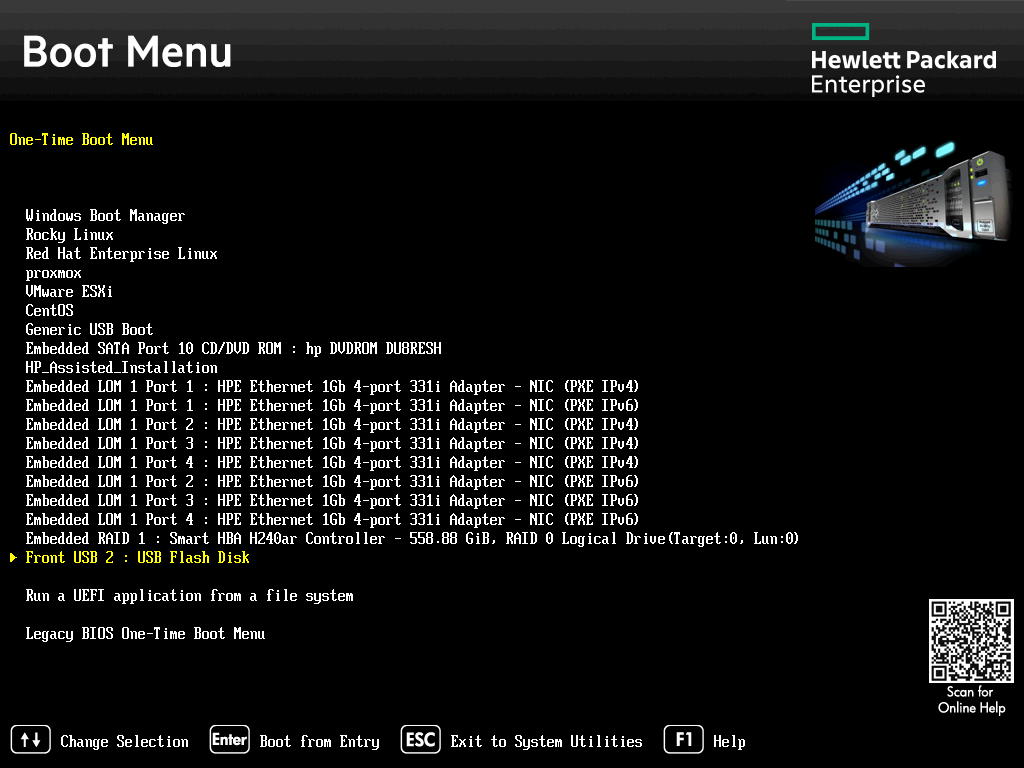The width and height of the screenshot is (1024, 768).
Task: Pick the CentOS boot entry
Action: pos(50,310)
